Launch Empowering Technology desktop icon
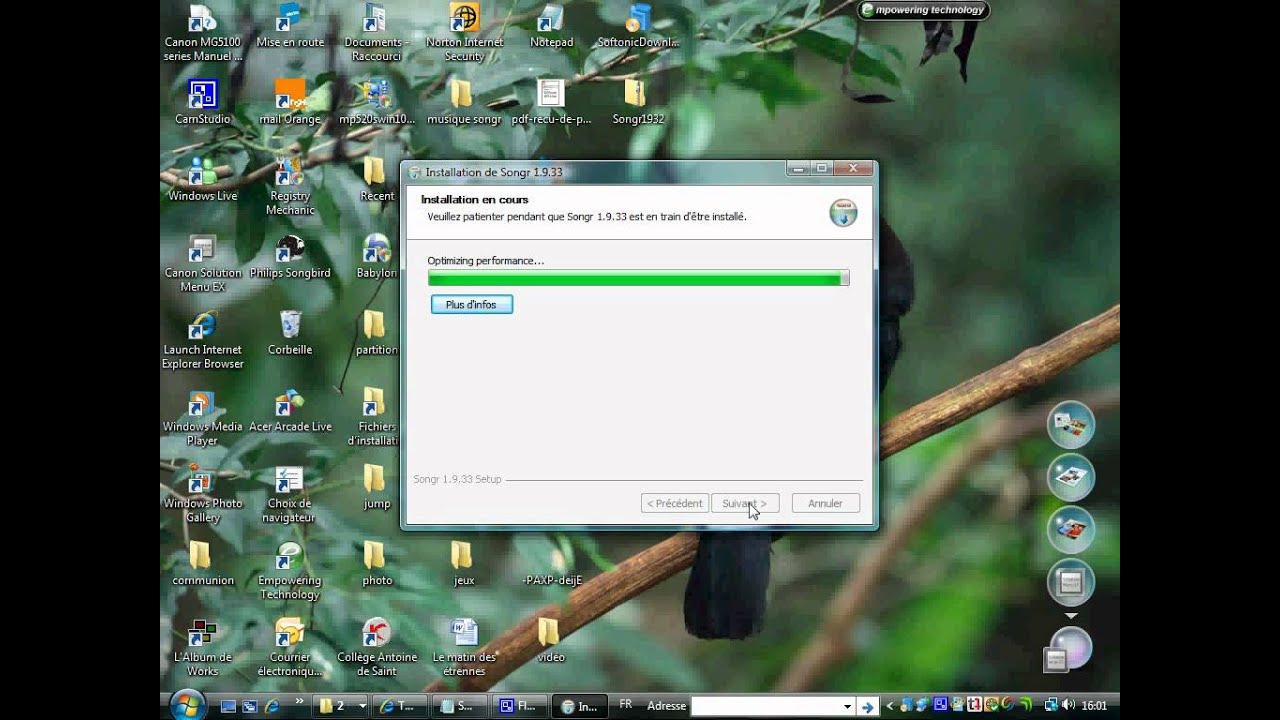Viewport: 1280px width, 720px height. coord(290,572)
